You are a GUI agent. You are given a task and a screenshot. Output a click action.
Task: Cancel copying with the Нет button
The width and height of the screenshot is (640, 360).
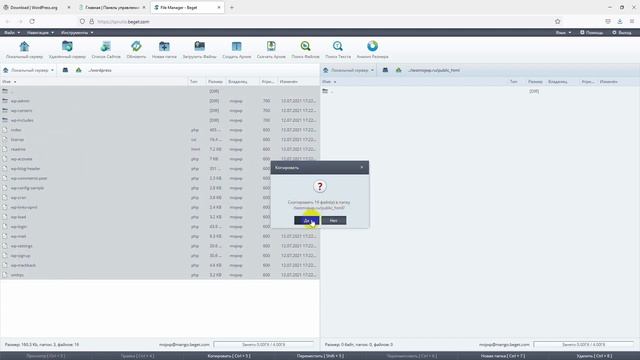pyautogui.click(x=334, y=220)
